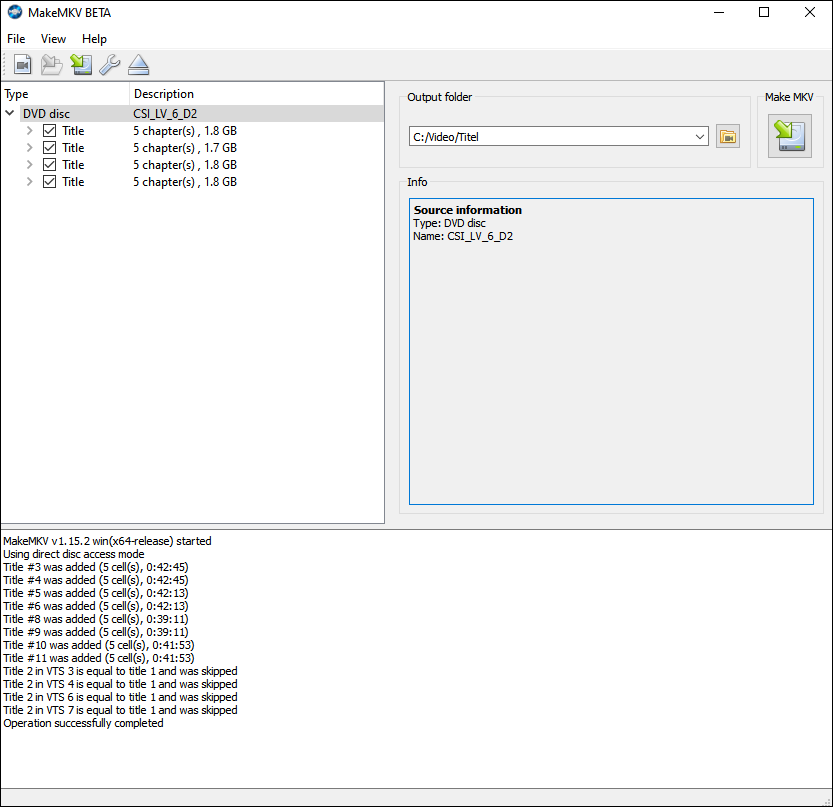Expand the first Title row
The width and height of the screenshot is (833, 807).
click(30, 131)
